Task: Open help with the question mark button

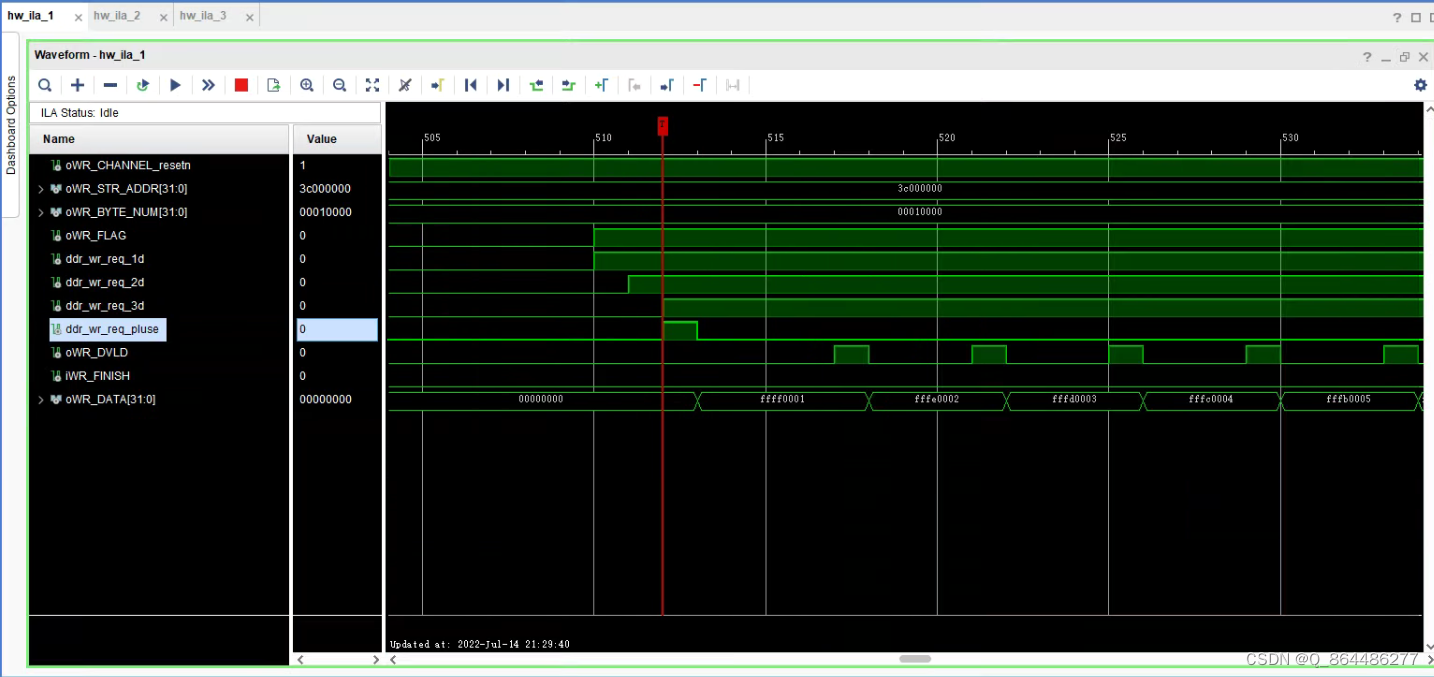Action: [1367, 56]
